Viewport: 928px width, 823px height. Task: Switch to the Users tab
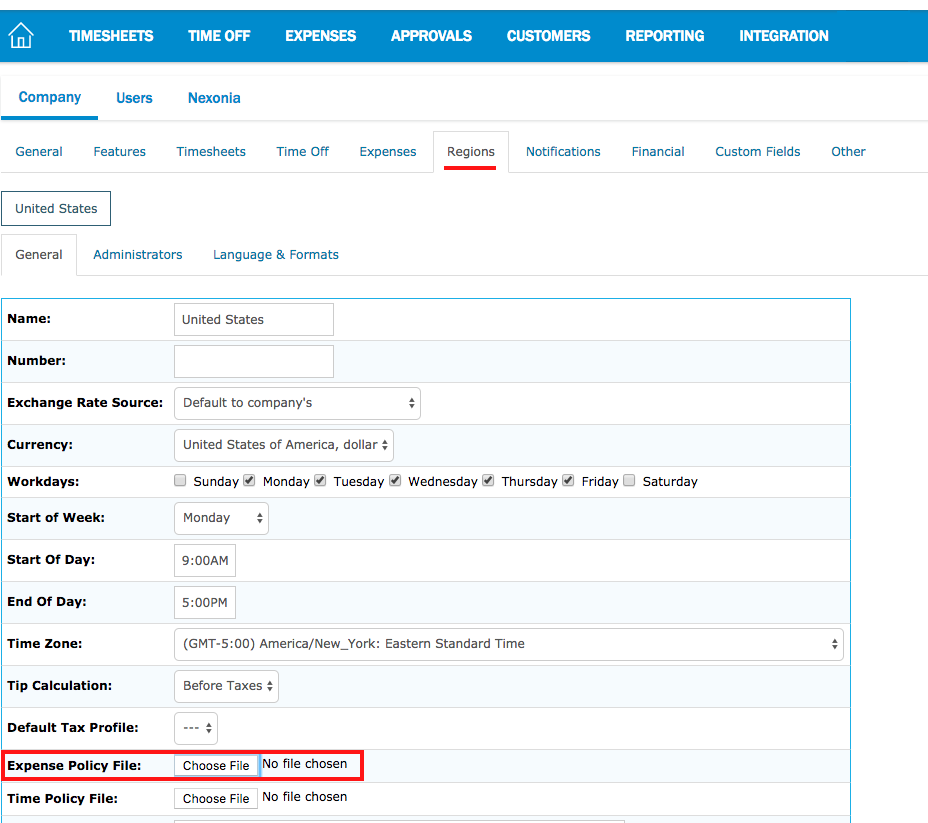point(134,98)
